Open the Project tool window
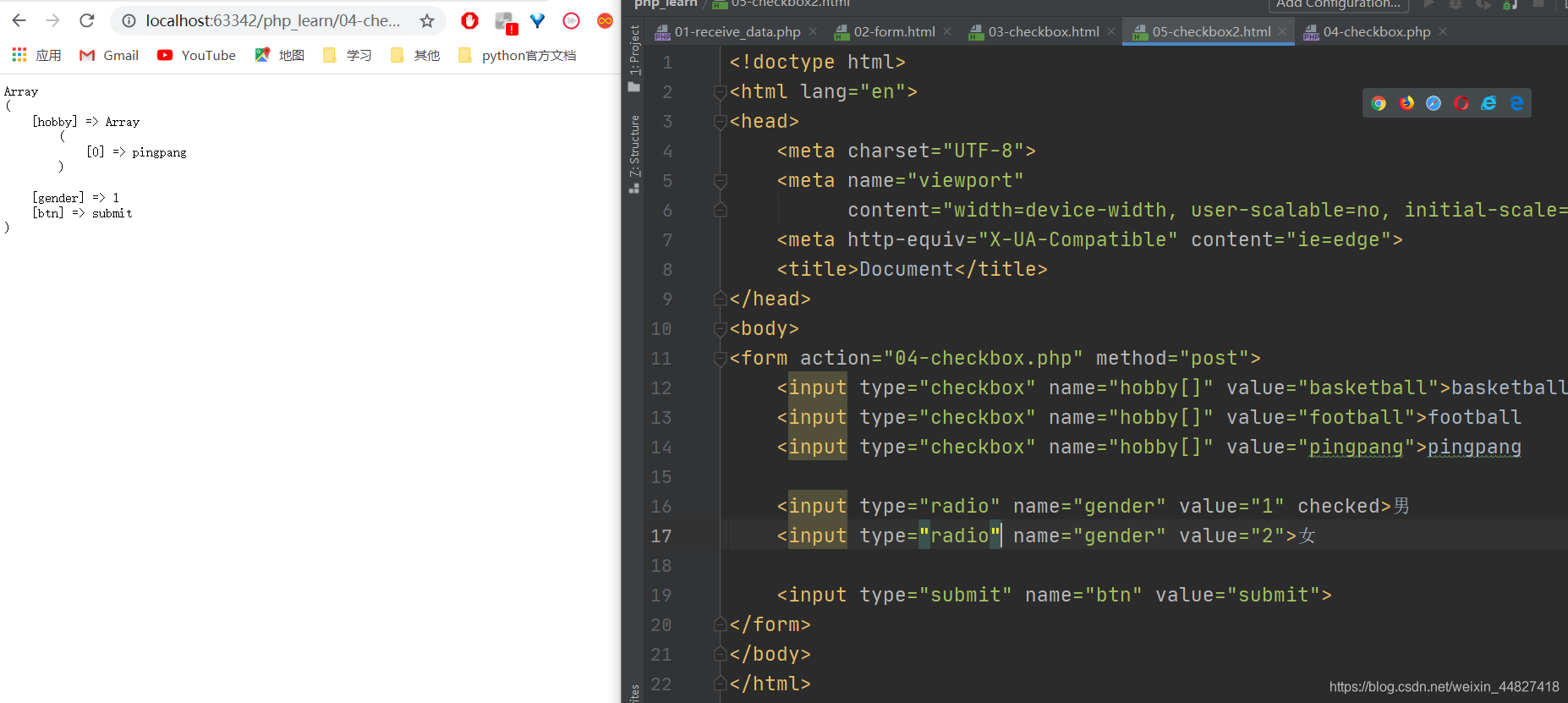 (634, 59)
